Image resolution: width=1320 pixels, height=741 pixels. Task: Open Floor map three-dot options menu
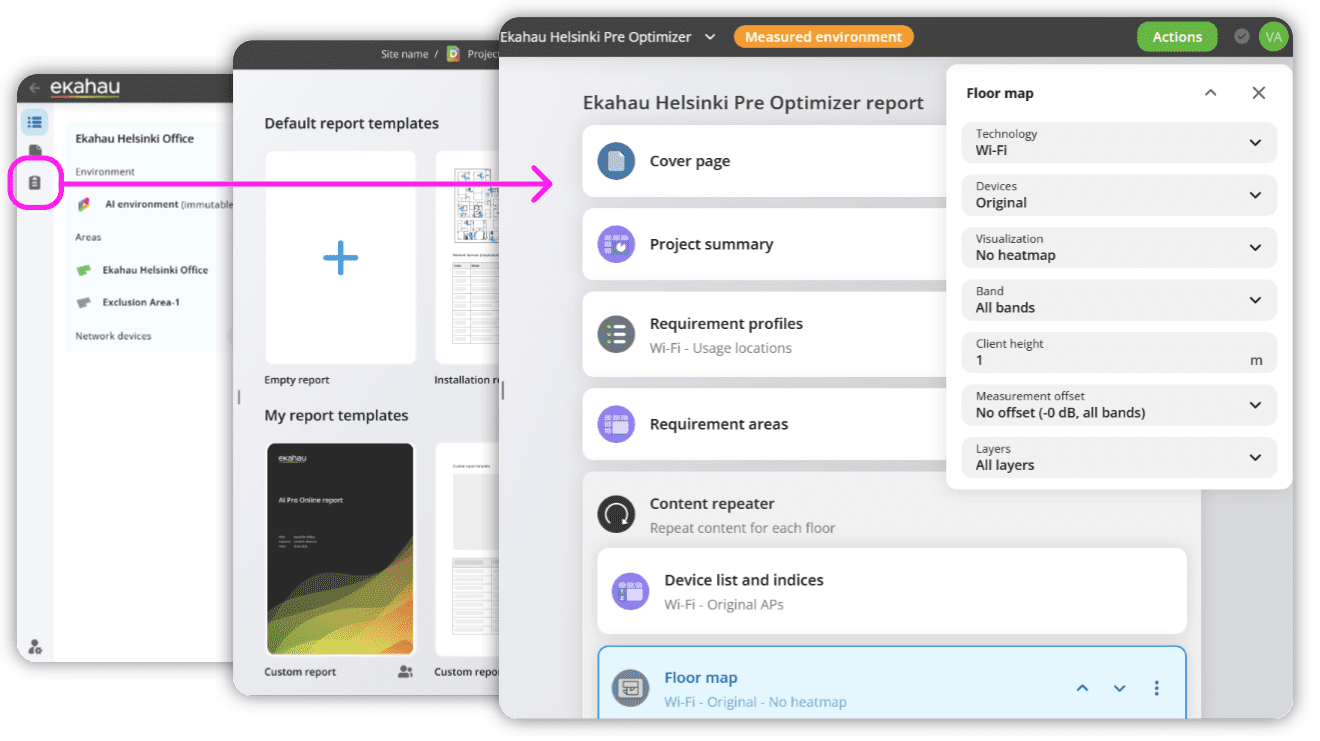(1156, 688)
